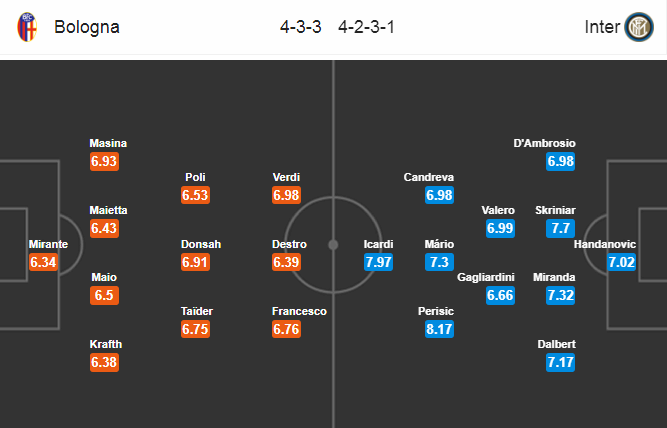Select Candreva's 6.98 rating badge

[439, 195]
